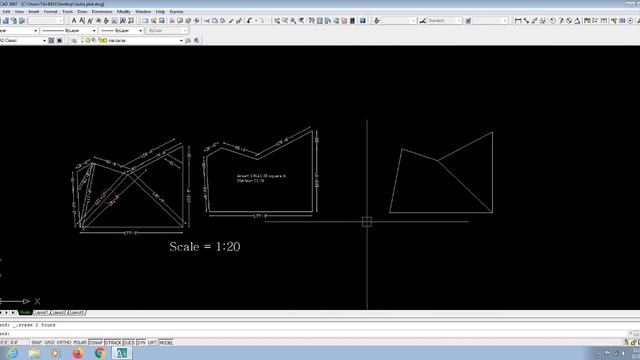Viewport: 640px width, 360px height.
Task: Click the command line input field
Action: pyautogui.click(x=314, y=333)
